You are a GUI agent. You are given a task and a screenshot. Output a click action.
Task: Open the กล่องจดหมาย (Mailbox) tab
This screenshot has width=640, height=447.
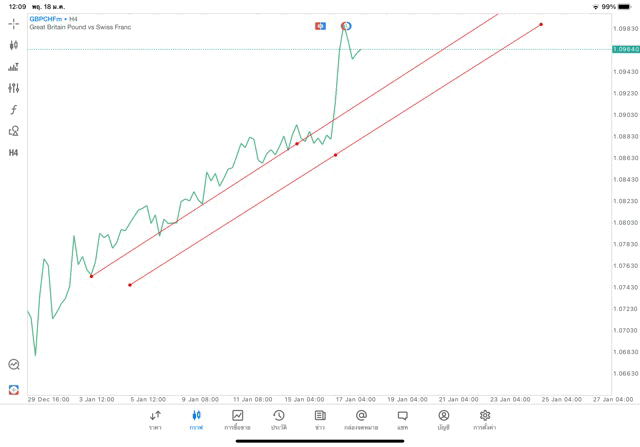[x=361, y=419]
